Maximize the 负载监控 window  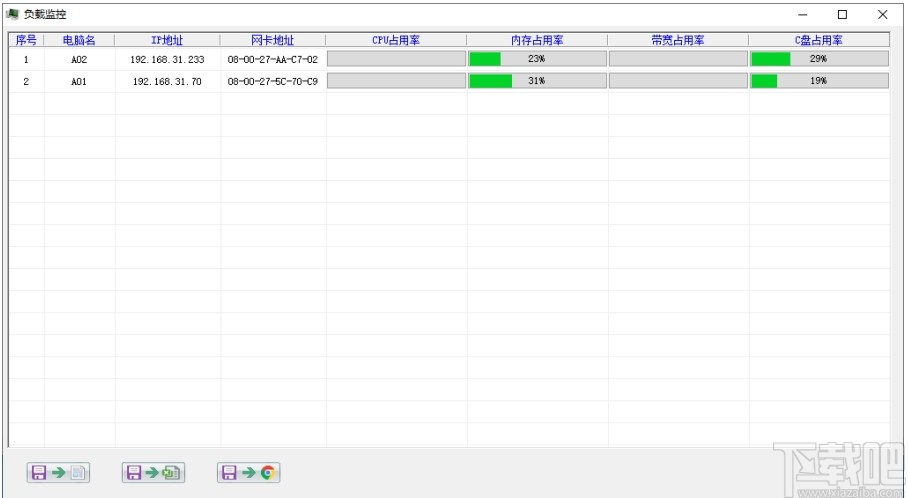coord(843,14)
